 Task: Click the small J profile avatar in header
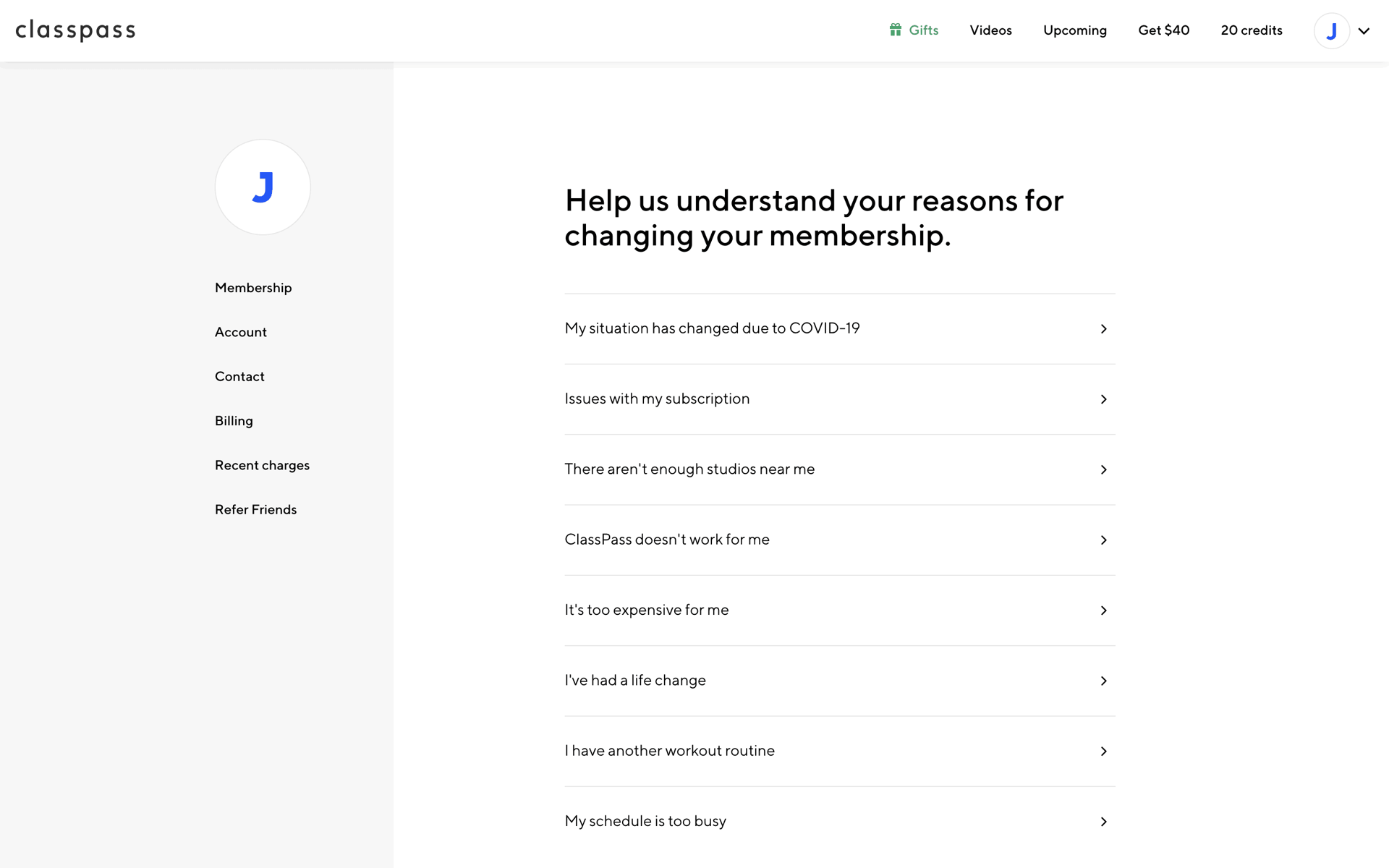pyautogui.click(x=1332, y=31)
